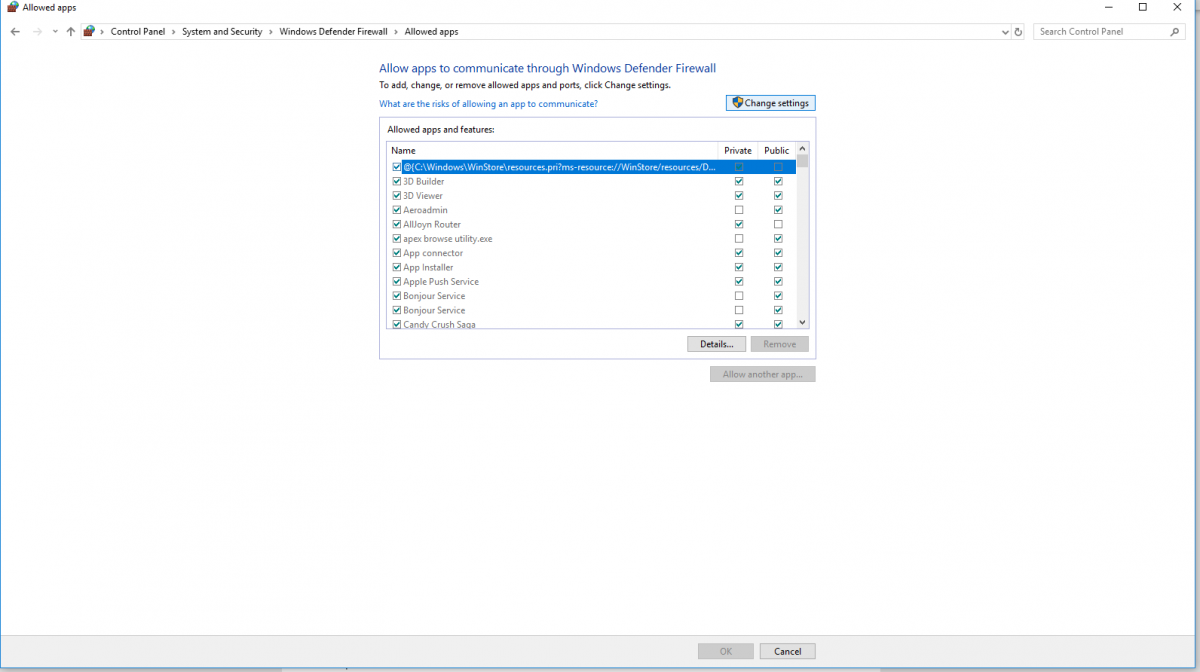Open the risks of allowing an app link
The height and width of the screenshot is (672, 1200).
488,104
